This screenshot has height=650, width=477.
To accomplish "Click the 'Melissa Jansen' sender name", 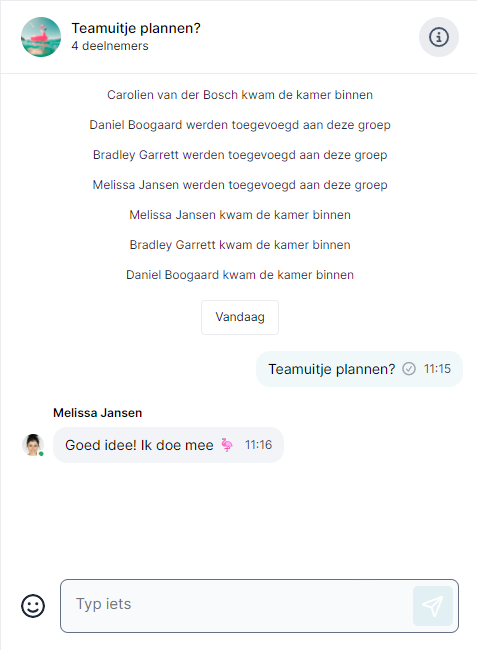I will coord(98,413).
